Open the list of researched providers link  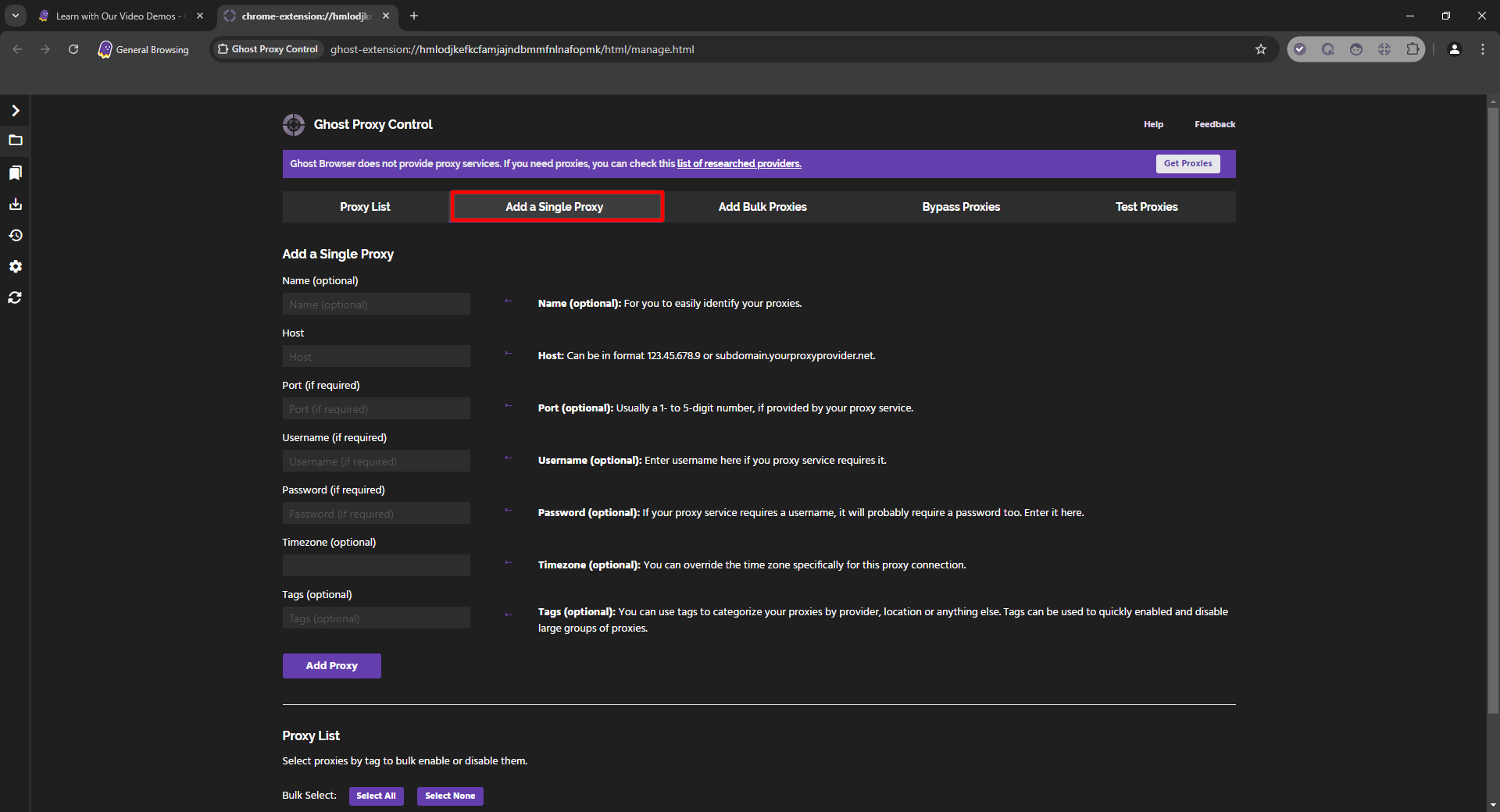(x=738, y=164)
